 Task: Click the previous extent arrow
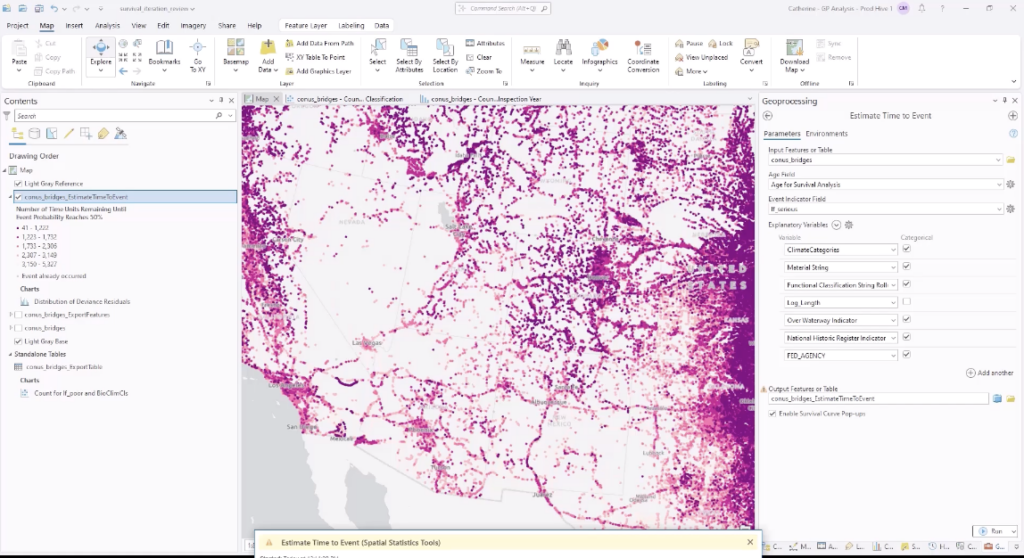123,71
